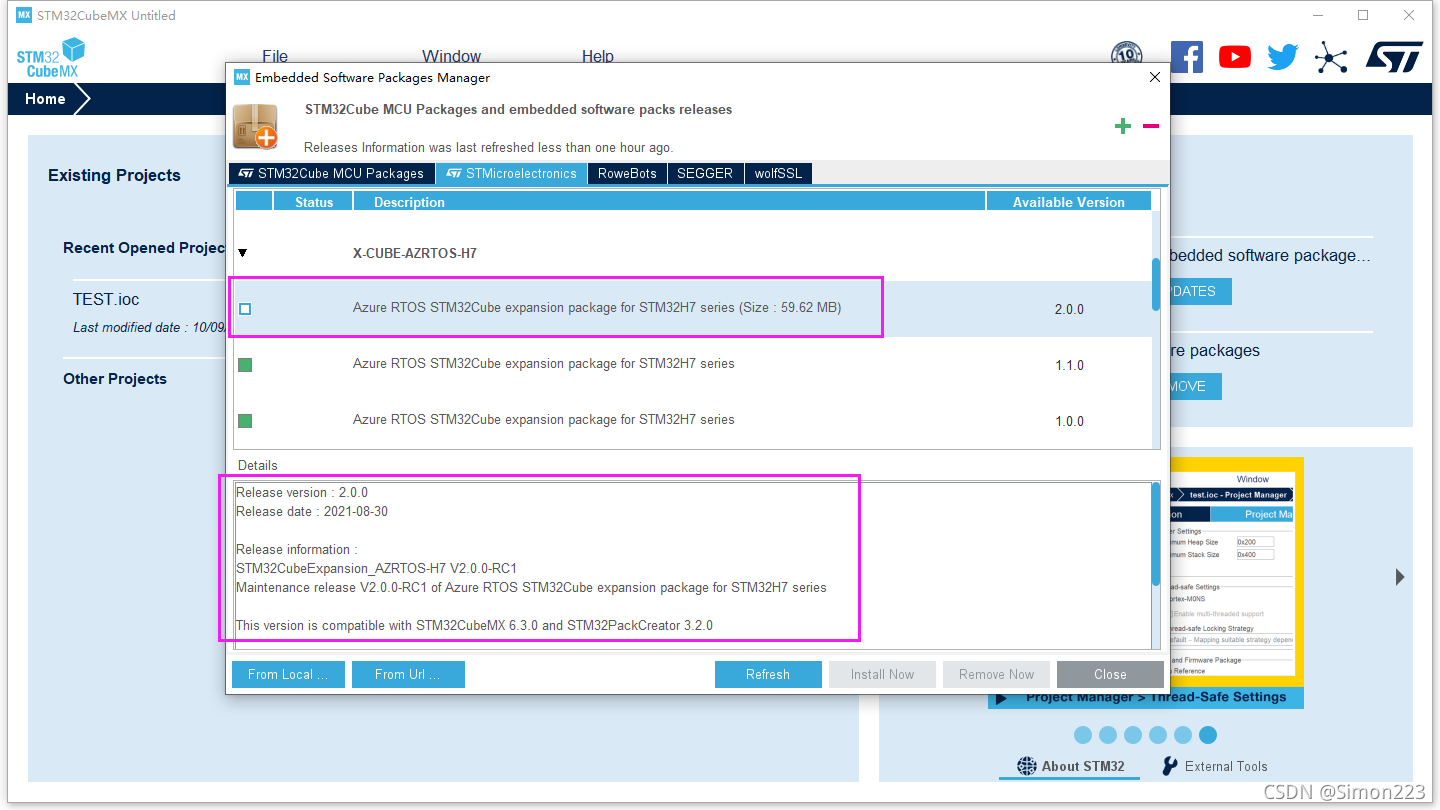Click the Existing Projects heading
Image resolution: width=1440 pixels, height=810 pixels.
coord(114,175)
